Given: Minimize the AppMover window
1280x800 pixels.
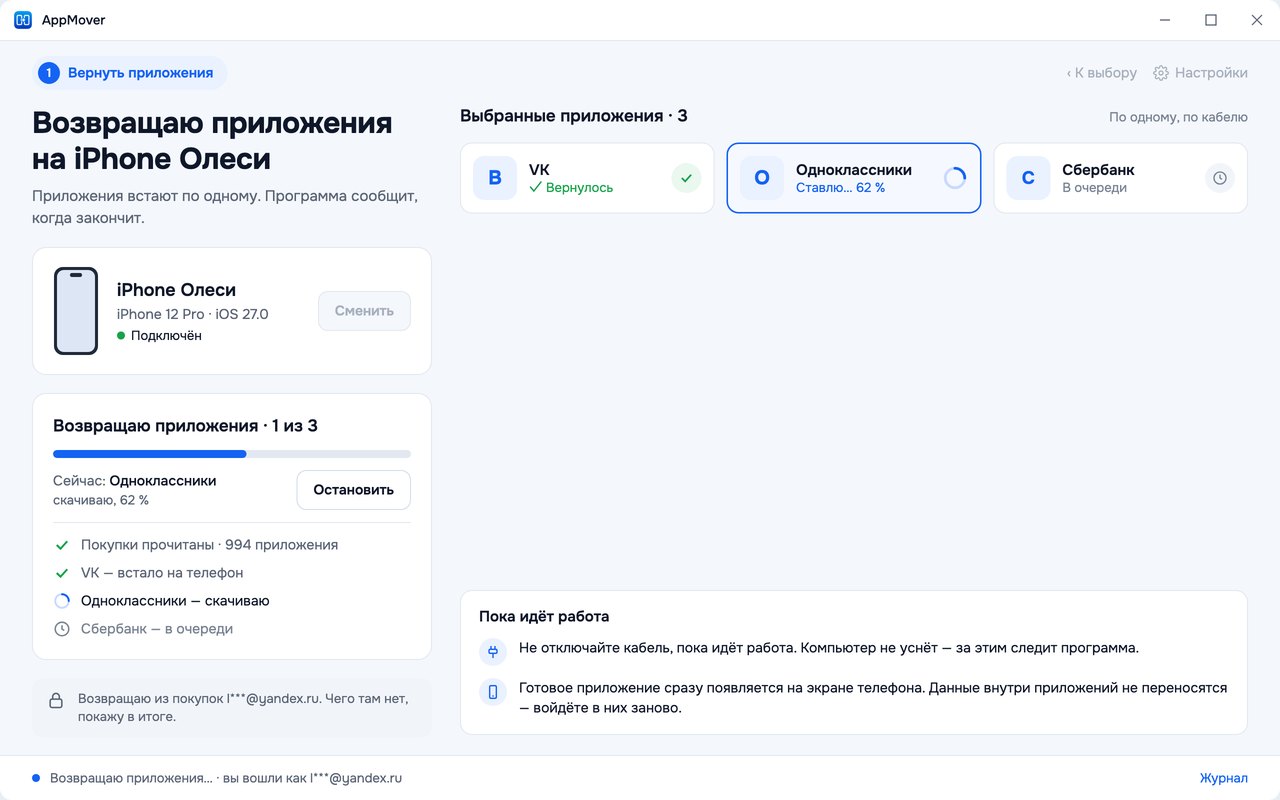Looking at the screenshot, I should (1165, 20).
